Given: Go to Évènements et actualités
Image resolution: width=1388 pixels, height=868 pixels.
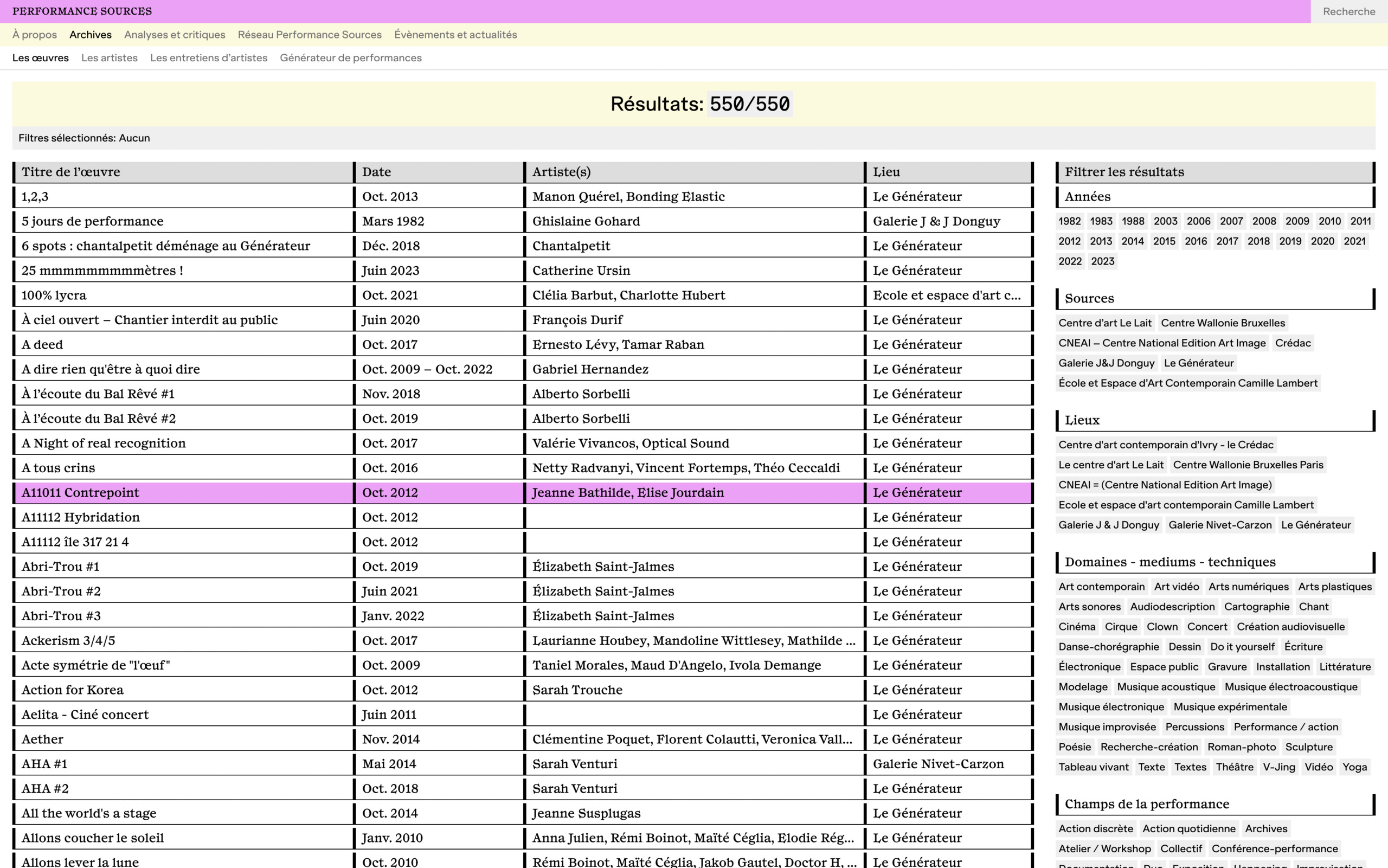Looking at the screenshot, I should click(x=455, y=35).
